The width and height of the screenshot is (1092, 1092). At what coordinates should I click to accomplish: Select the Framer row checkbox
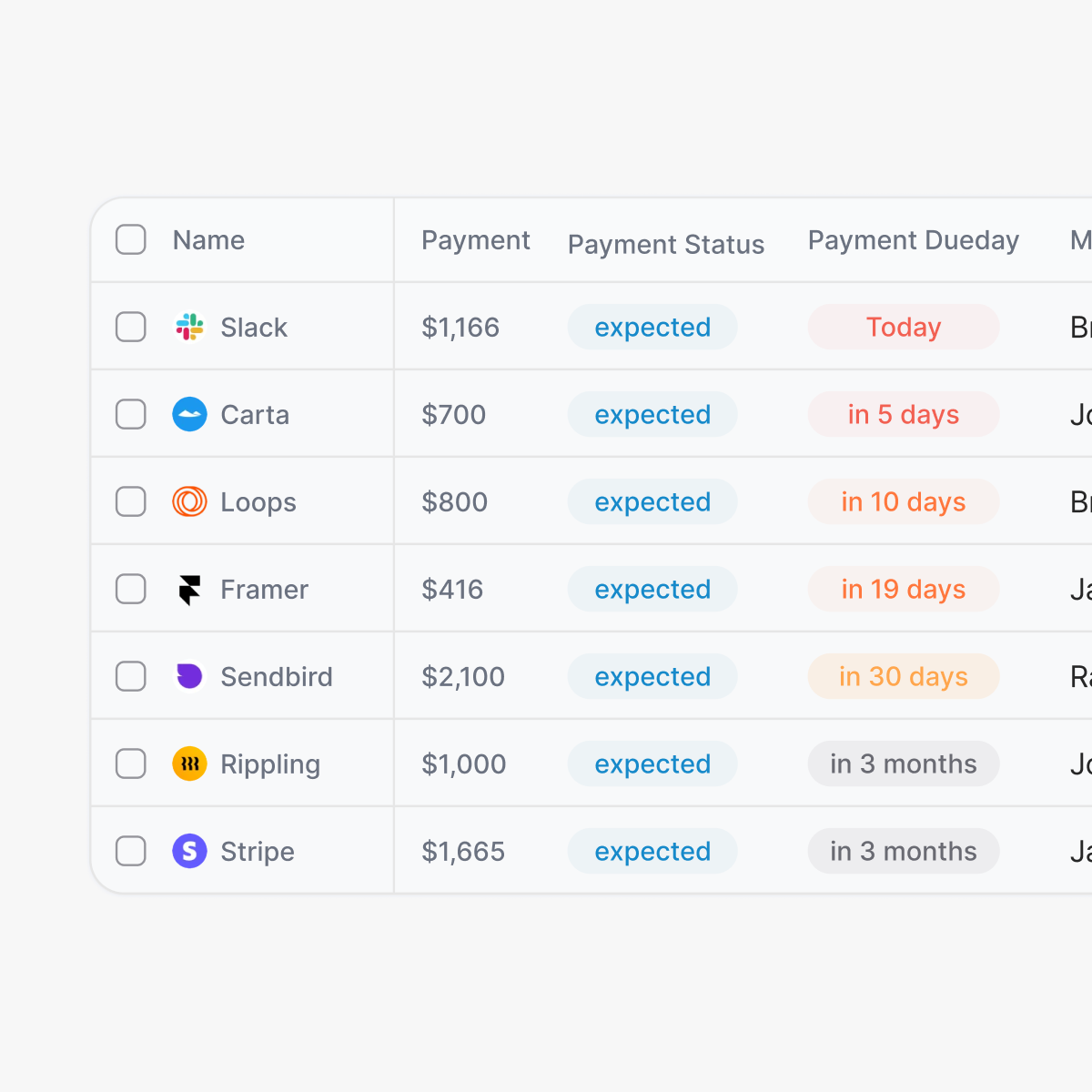(131, 589)
